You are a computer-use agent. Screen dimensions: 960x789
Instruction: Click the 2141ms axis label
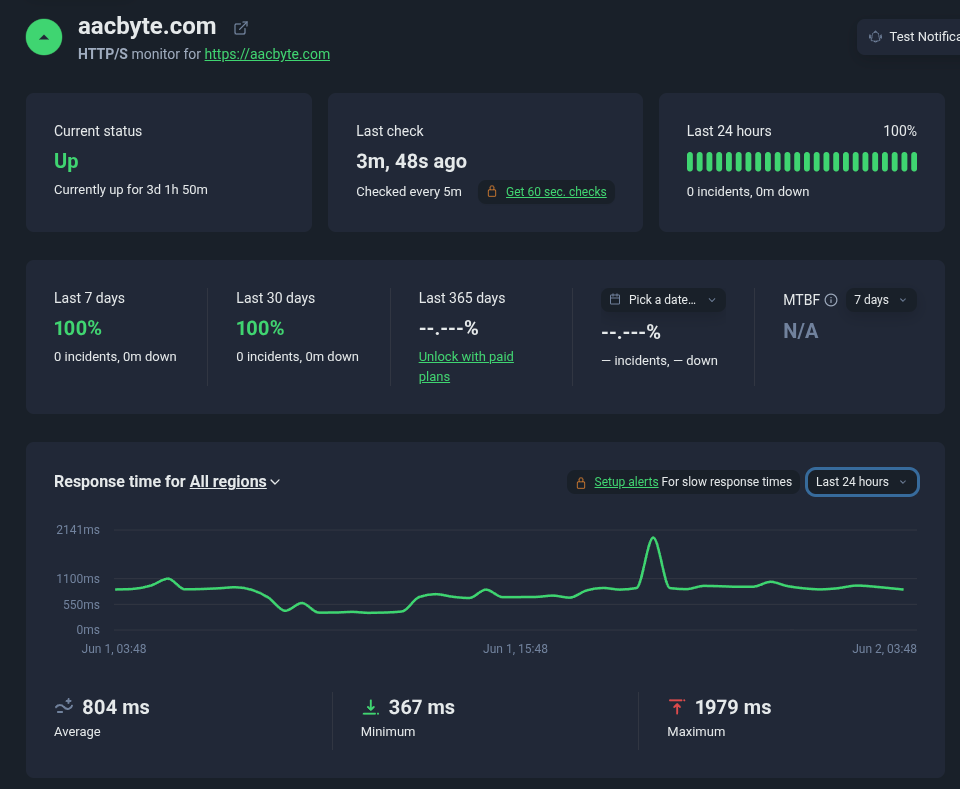tap(78, 529)
